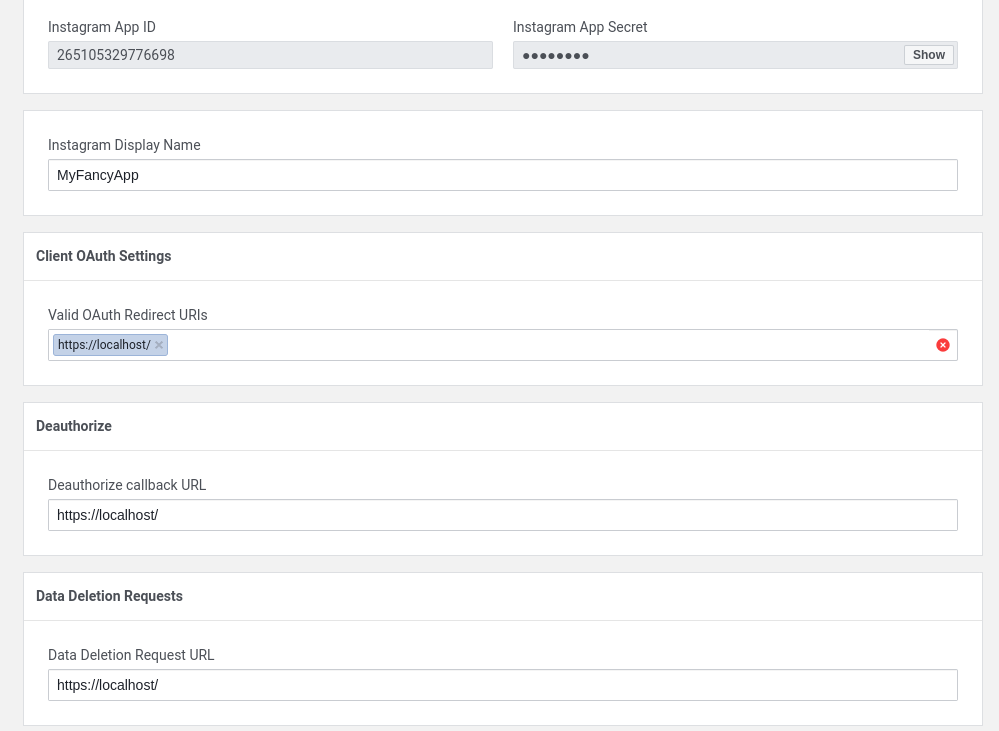Click the masked Instagram App Secret dots
The height and width of the screenshot is (731, 999).
pyautogui.click(x=556, y=56)
